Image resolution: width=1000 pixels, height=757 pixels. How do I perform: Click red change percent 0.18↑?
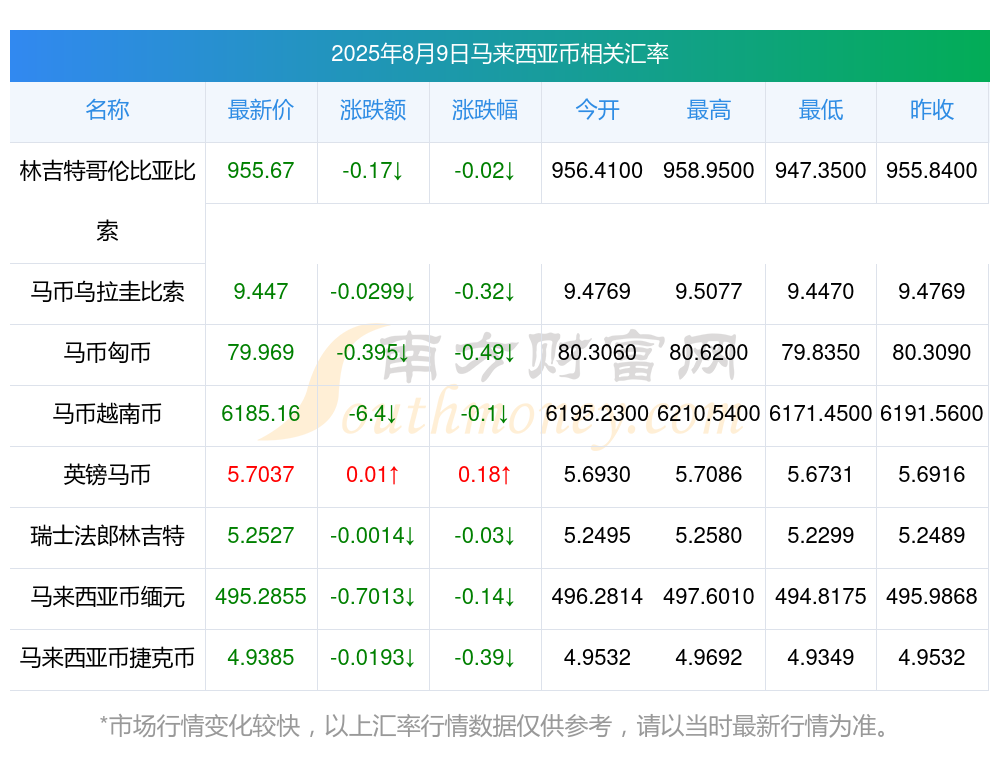coord(485,474)
